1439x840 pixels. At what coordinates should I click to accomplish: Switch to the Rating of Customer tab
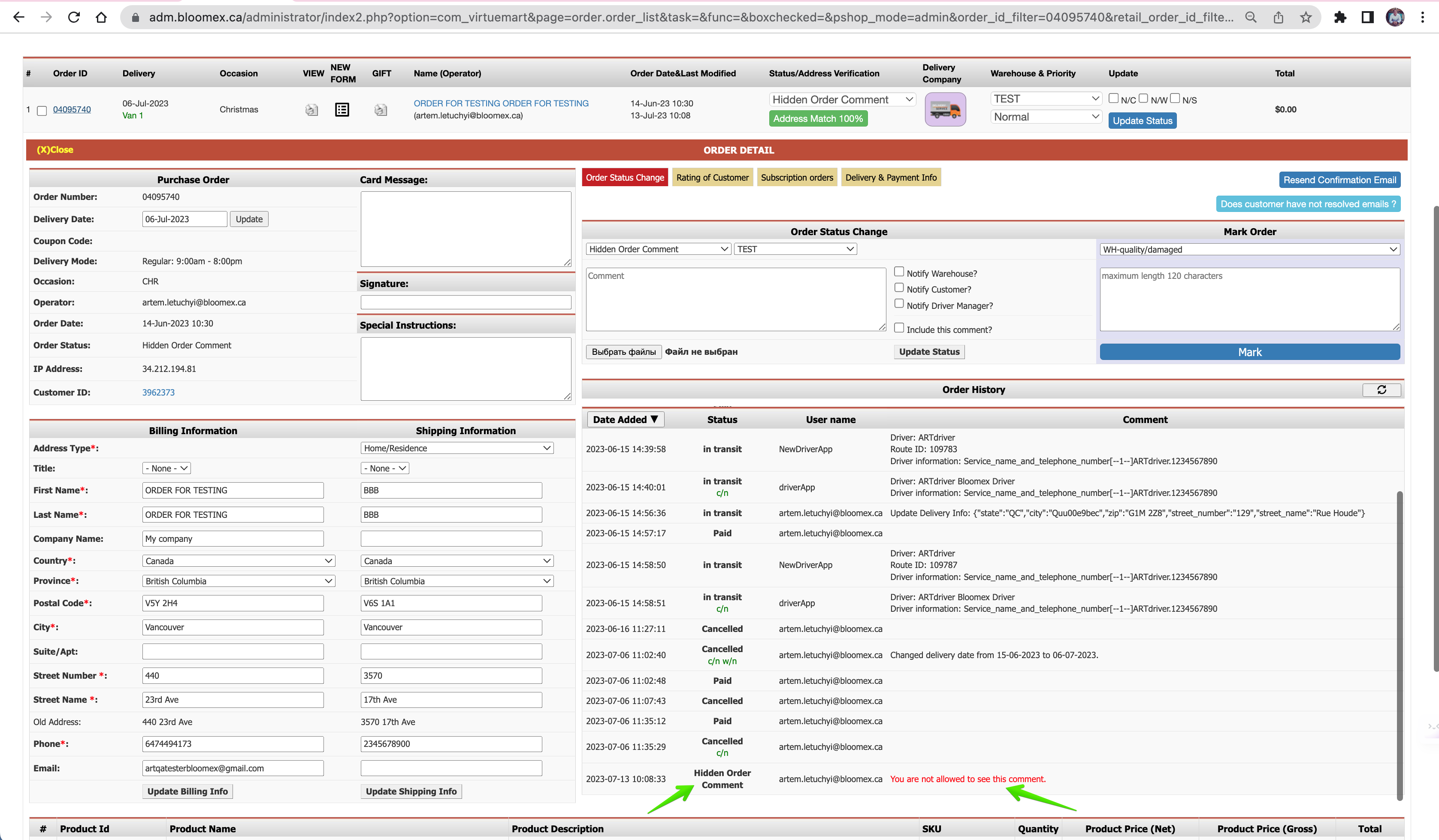point(712,178)
